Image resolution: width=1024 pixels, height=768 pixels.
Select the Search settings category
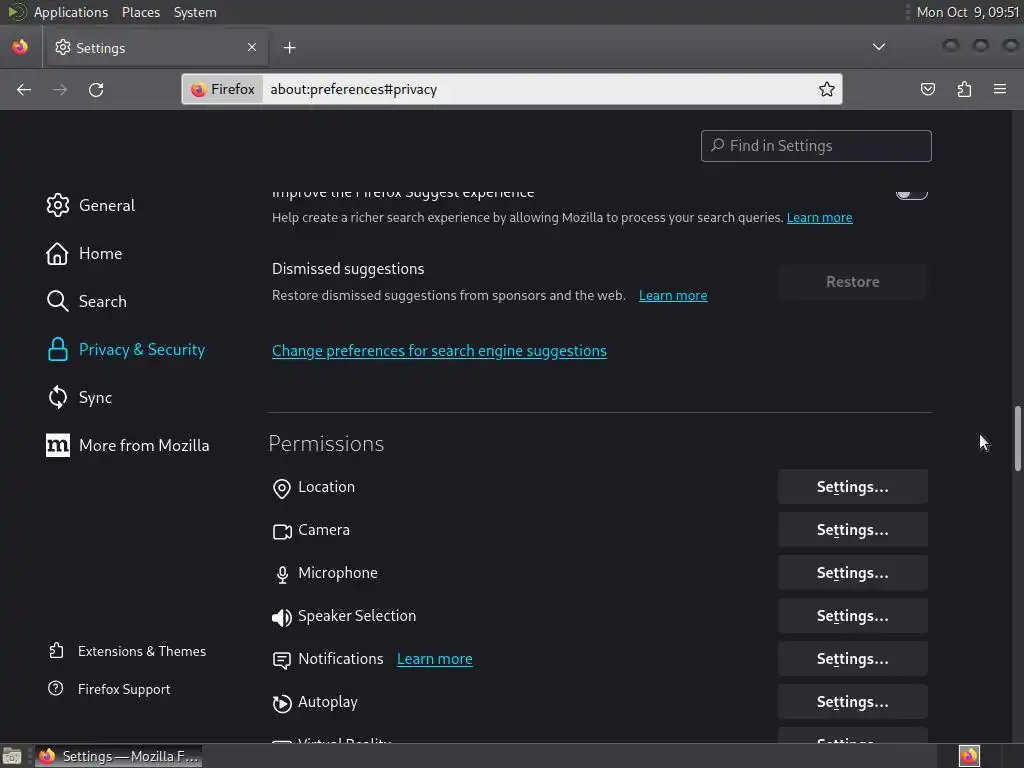102,301
